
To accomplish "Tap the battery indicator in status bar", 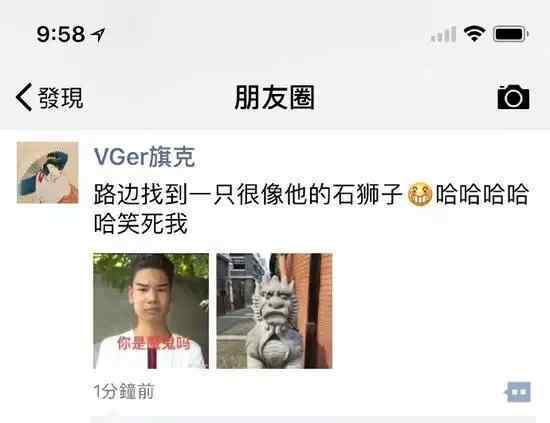I will pos(511,34).
